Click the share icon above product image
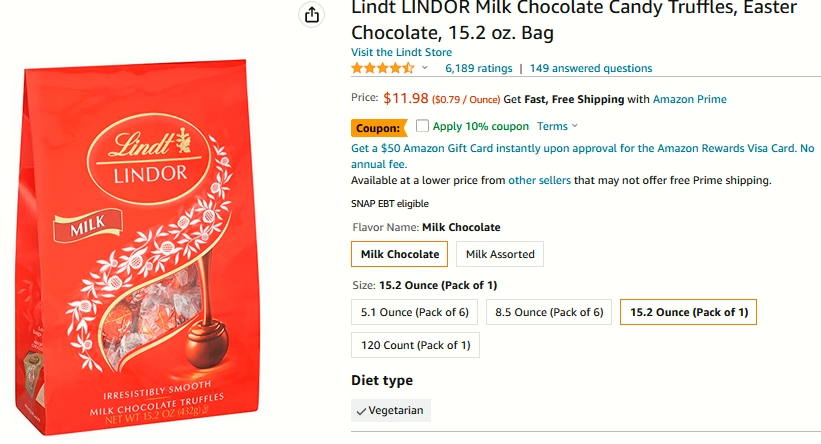 click(x=312, y=15)
